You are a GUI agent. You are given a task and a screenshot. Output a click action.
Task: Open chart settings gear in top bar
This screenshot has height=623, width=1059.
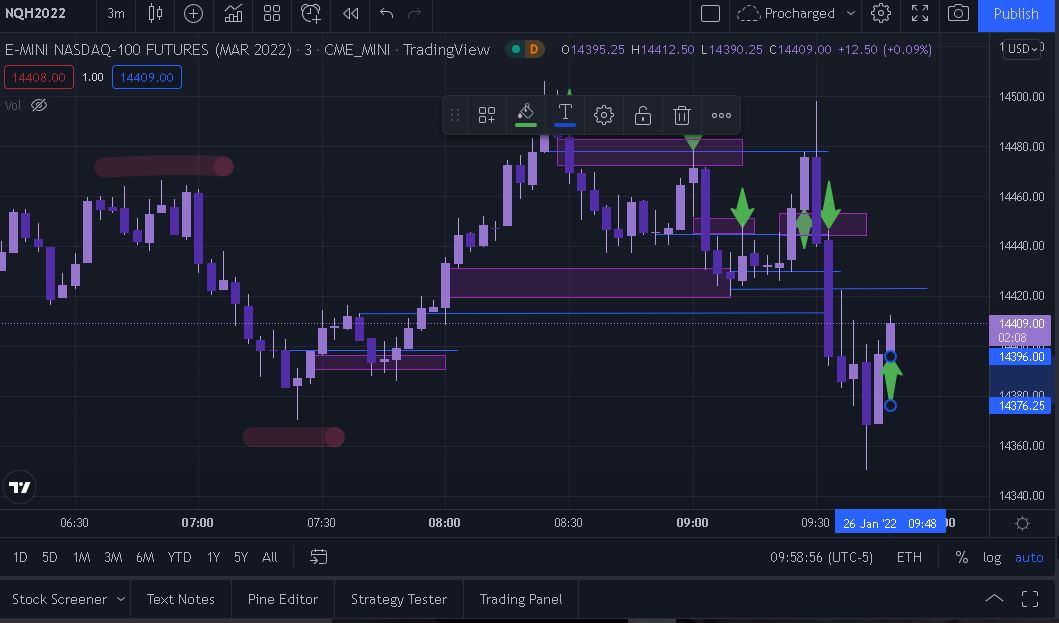click(881, 14)
